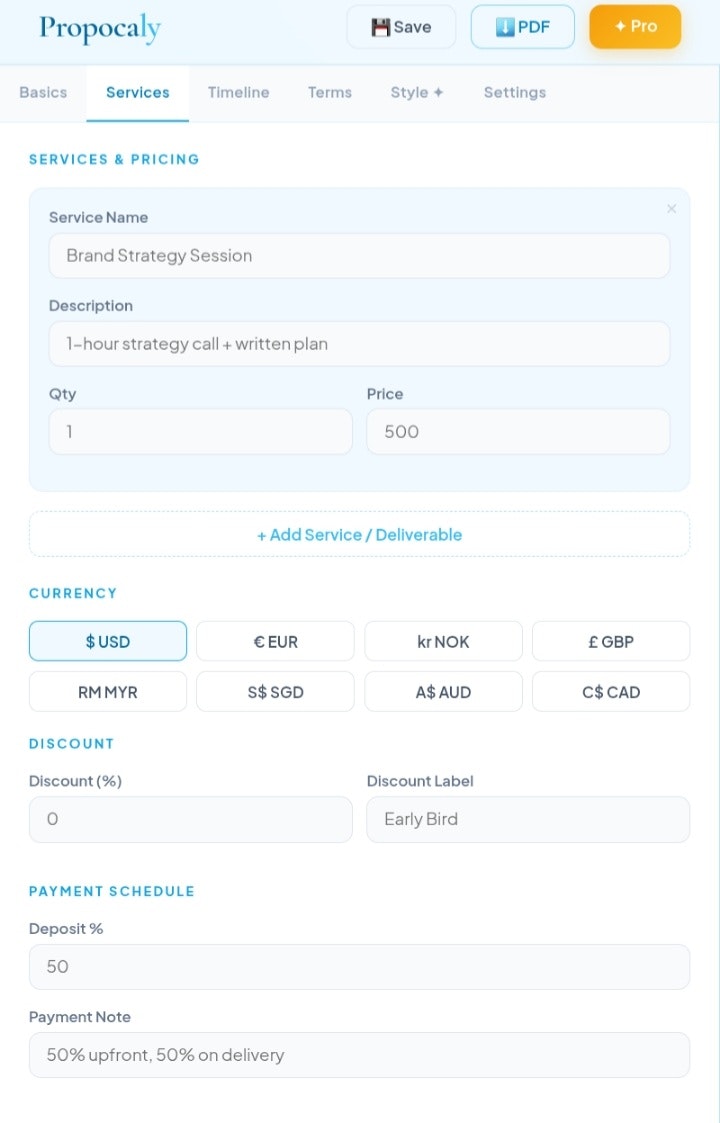Download the proposal as PDF
The width and height of the screenshot is (720, 1123).
[522, 27]
